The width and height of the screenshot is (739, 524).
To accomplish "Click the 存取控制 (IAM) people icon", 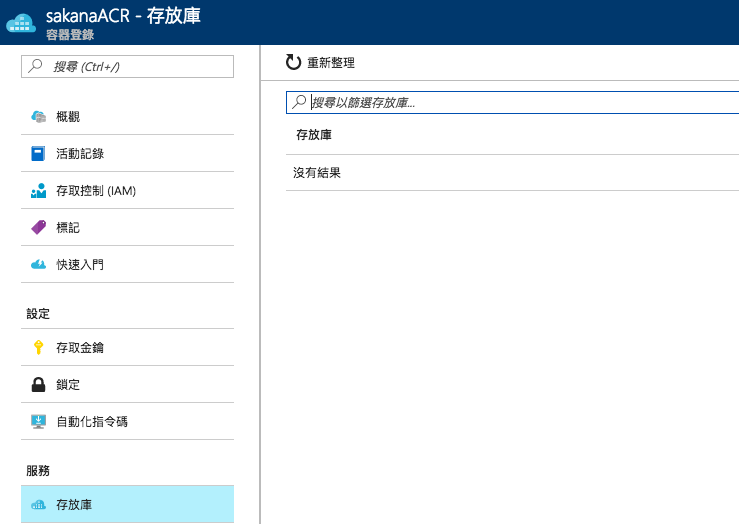I will 38,190.
